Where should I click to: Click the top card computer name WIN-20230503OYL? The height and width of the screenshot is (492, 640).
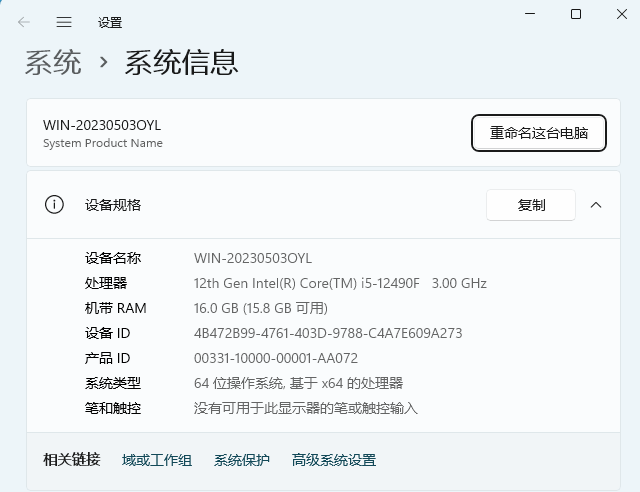click(x=102, y=125)
